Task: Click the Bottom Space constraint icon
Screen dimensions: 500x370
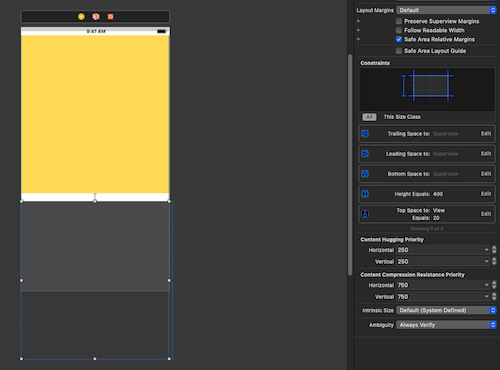Action: coord(365,174)
